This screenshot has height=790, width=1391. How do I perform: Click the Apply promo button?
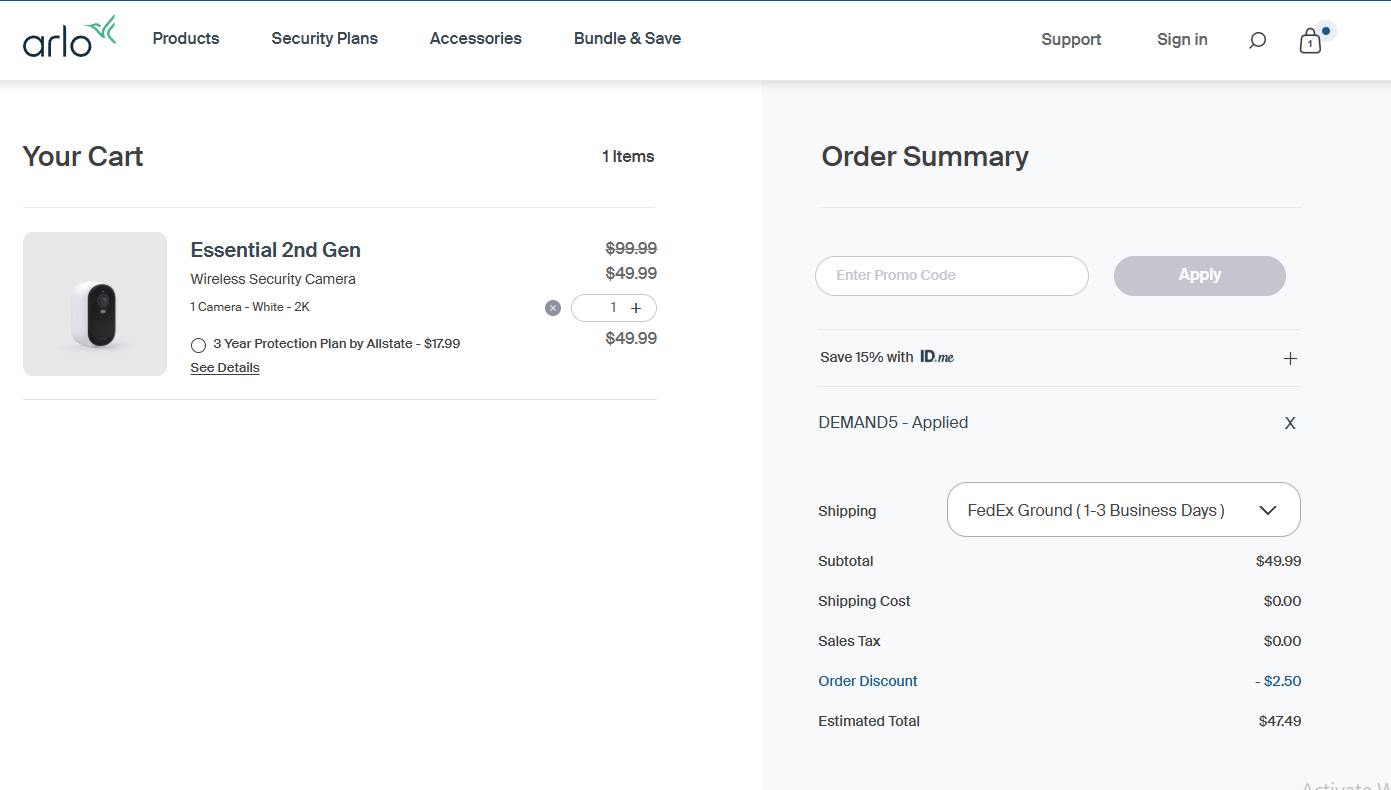[1200, 276]
